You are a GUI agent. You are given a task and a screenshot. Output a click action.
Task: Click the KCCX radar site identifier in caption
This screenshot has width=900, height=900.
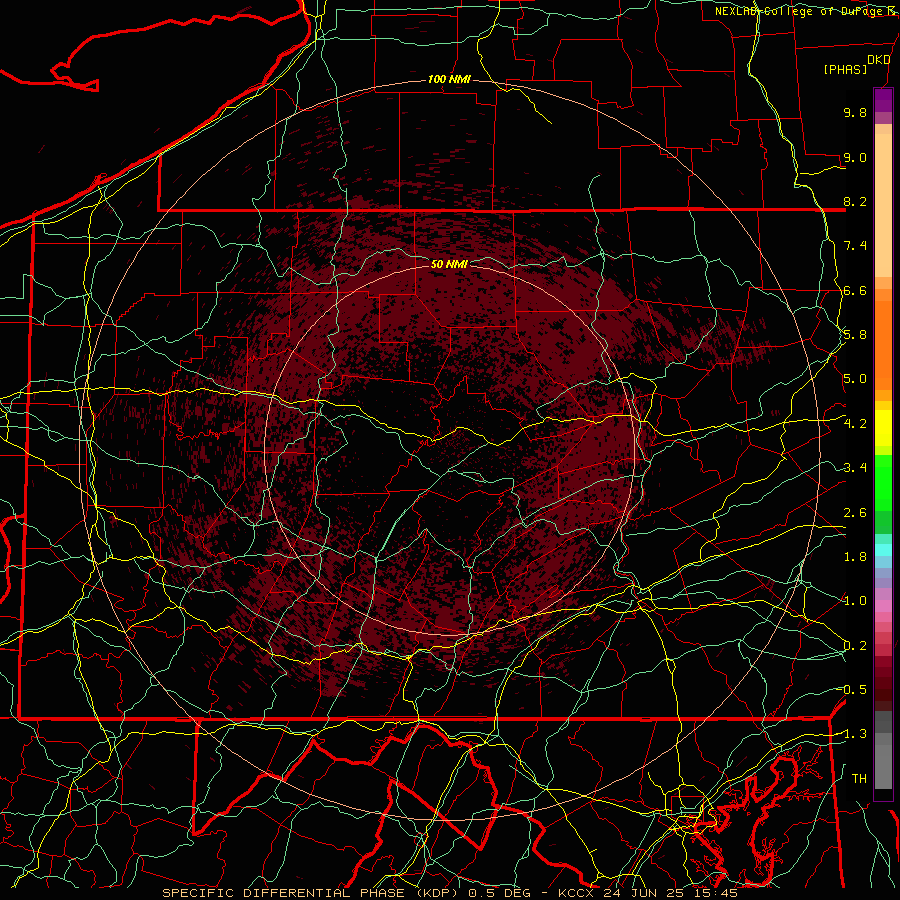coord(577,893)
